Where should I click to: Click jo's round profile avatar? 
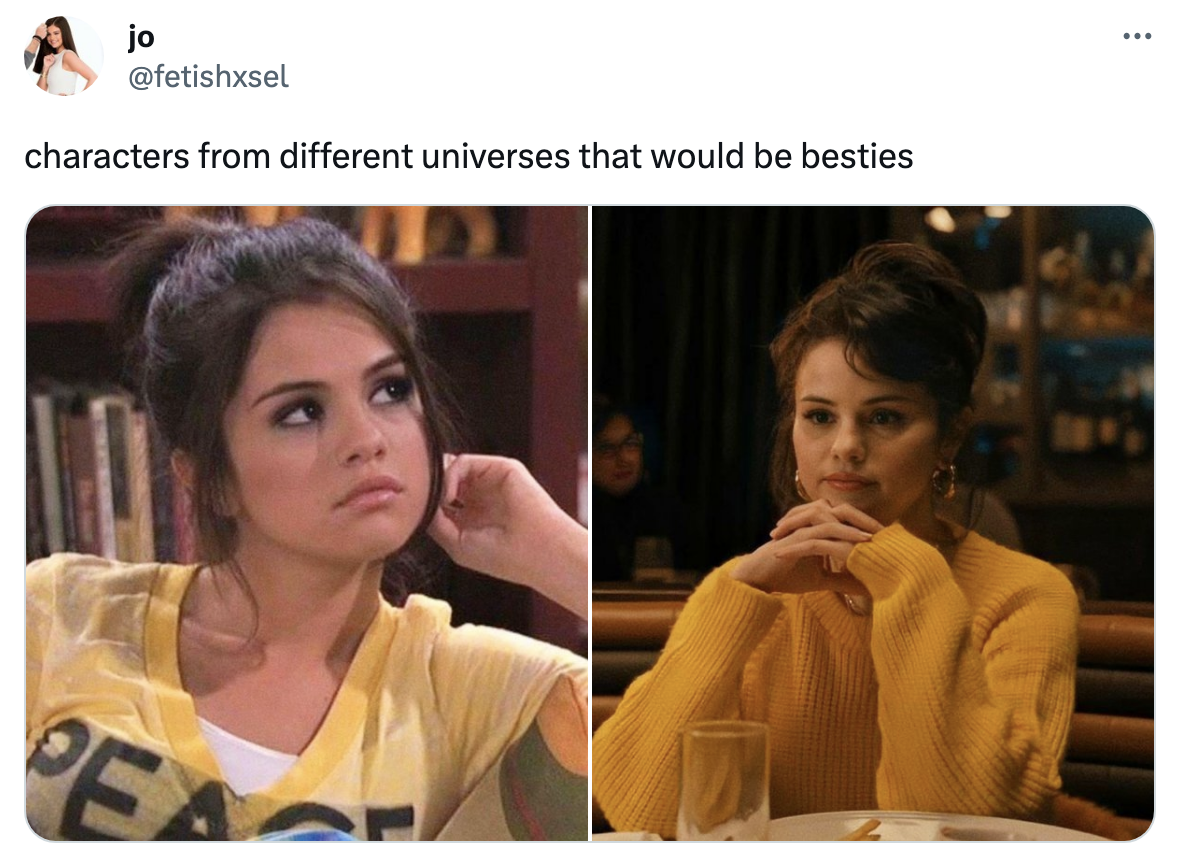63,56
